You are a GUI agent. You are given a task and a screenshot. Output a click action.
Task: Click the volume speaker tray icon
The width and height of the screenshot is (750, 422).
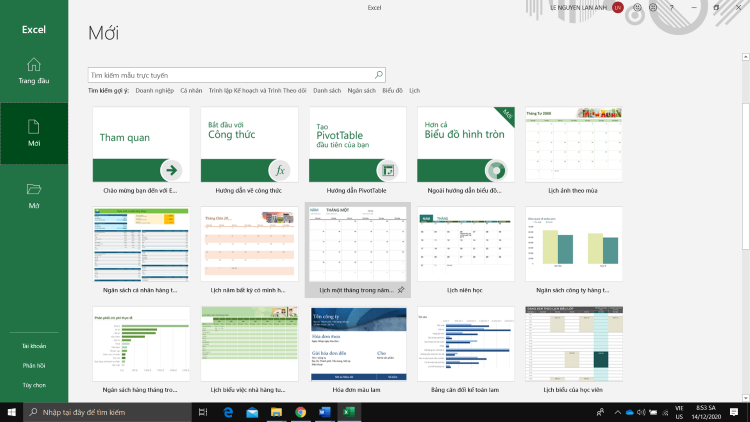click(x=641, y=412)
